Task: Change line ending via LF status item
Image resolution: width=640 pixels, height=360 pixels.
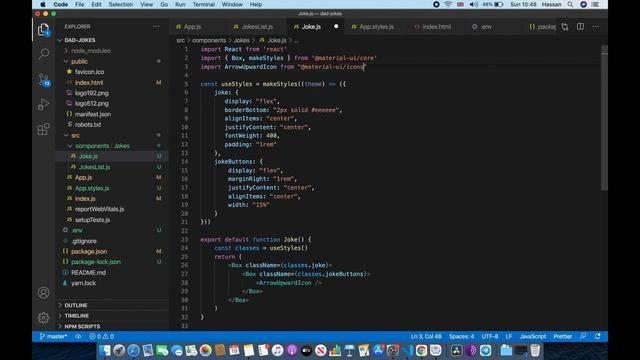Action: (509, 336)
